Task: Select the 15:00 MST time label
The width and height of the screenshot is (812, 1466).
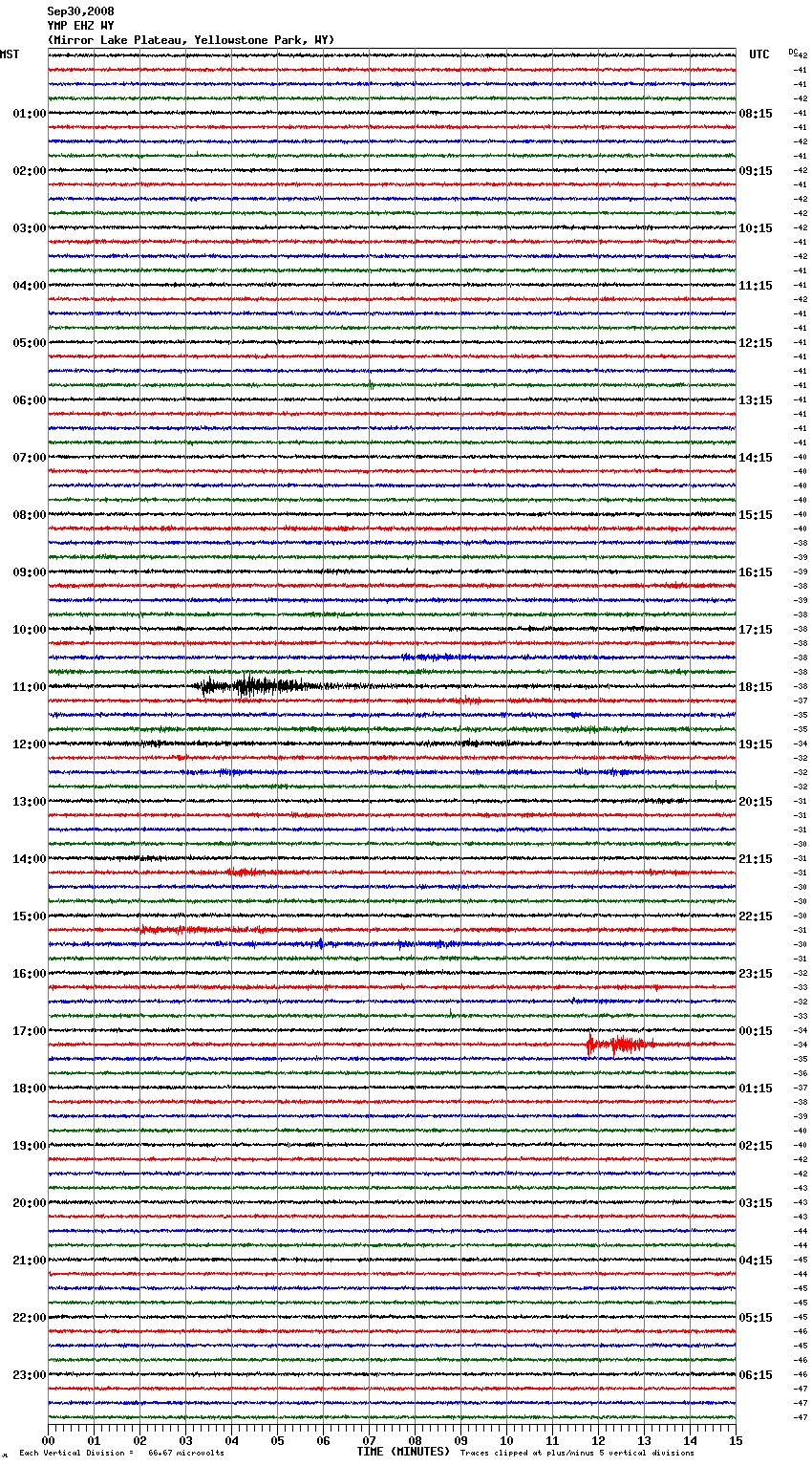Action: pos(30,916)
